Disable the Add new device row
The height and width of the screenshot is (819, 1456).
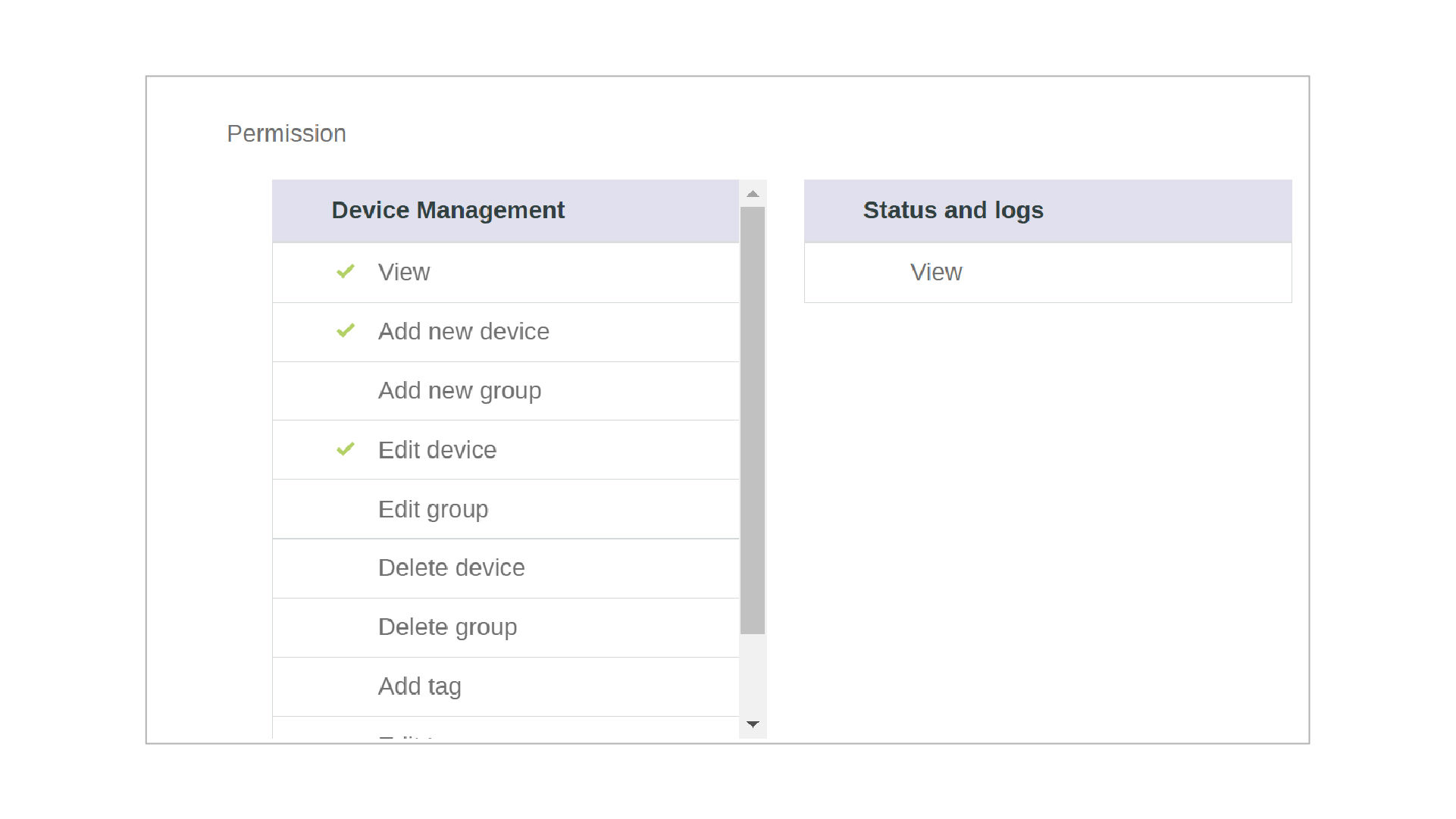pos(463,332)
